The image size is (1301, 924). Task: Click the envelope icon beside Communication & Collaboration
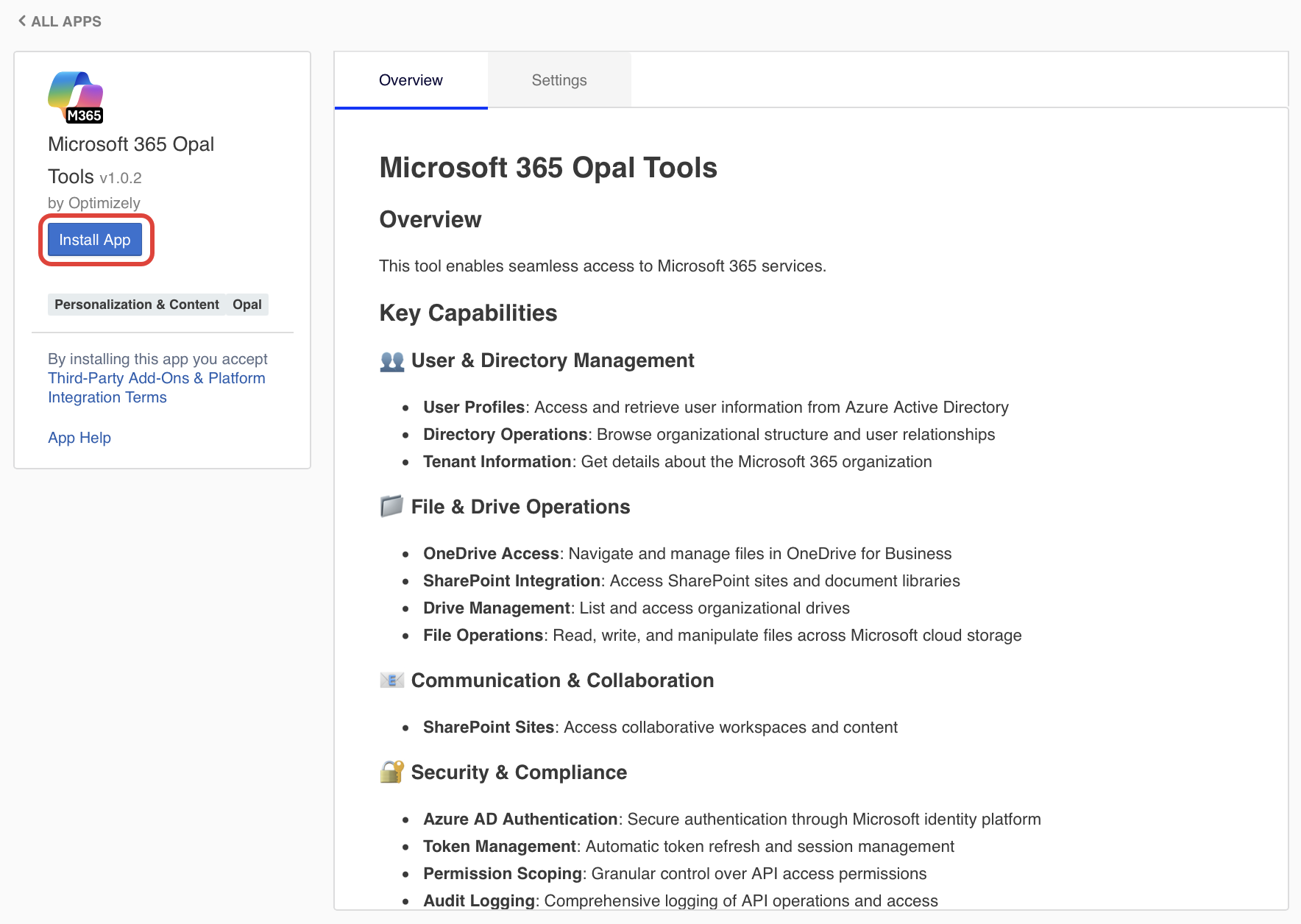pos(391,680)
